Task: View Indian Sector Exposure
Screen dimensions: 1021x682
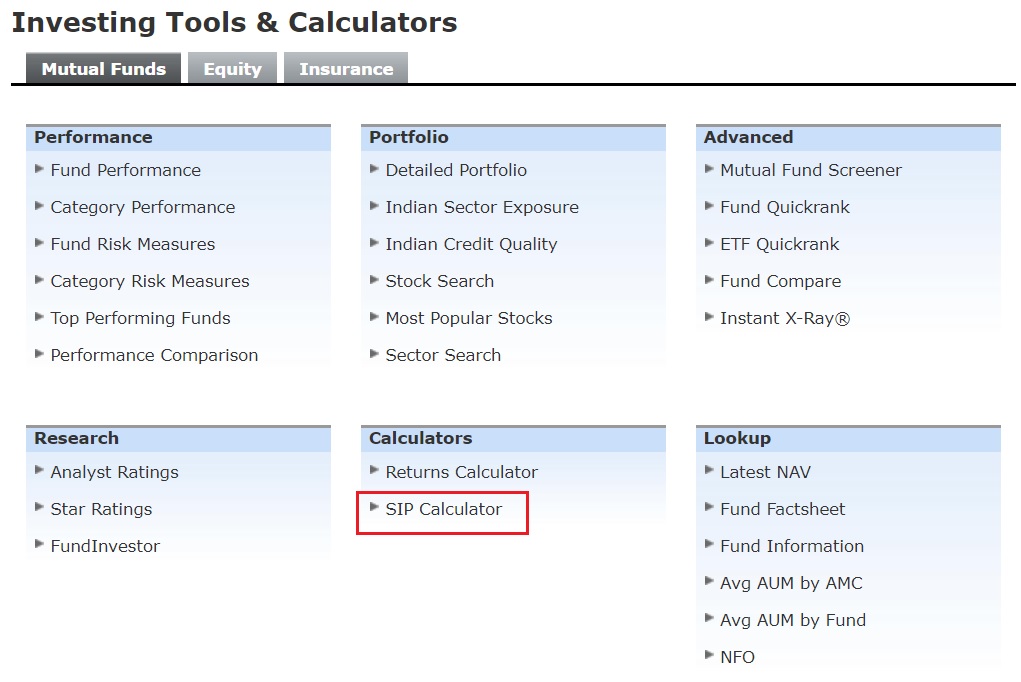Action: tap(481, 207)
